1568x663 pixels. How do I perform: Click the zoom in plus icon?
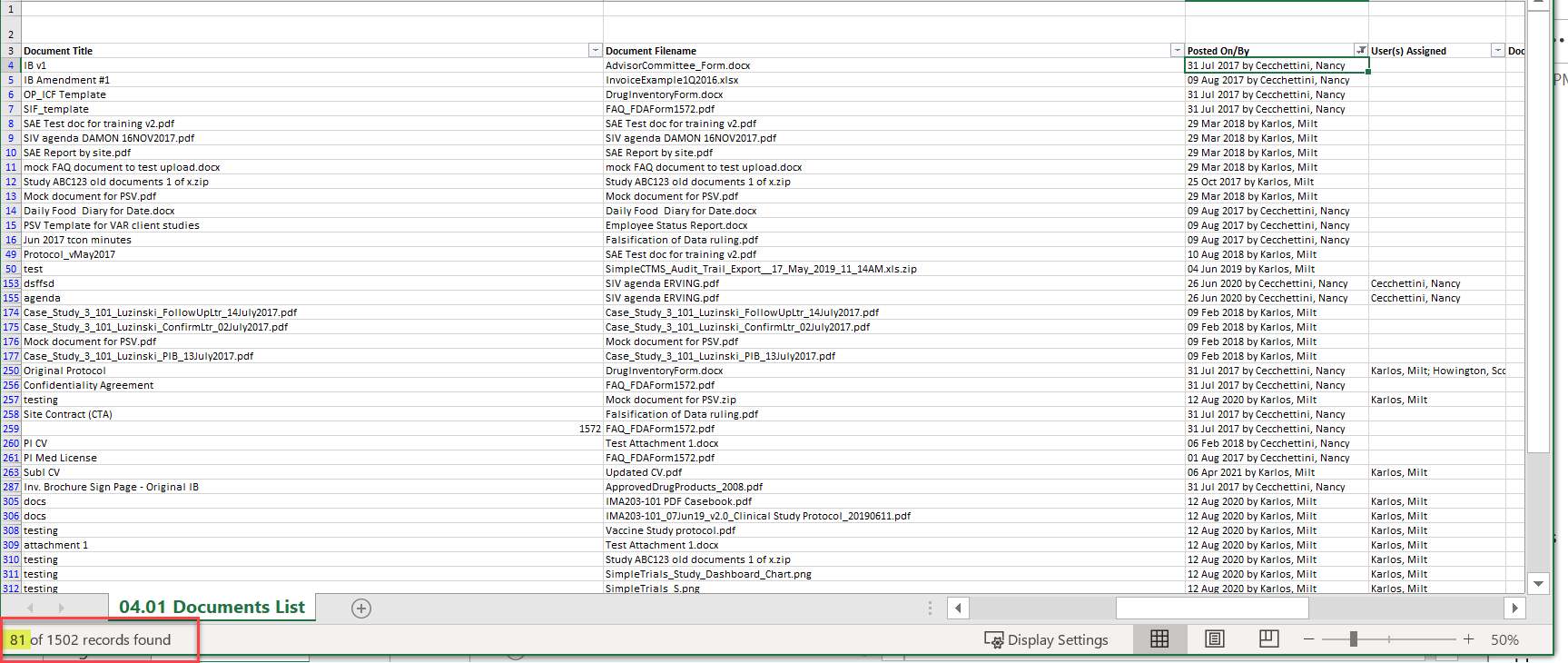coord(1468,639)
